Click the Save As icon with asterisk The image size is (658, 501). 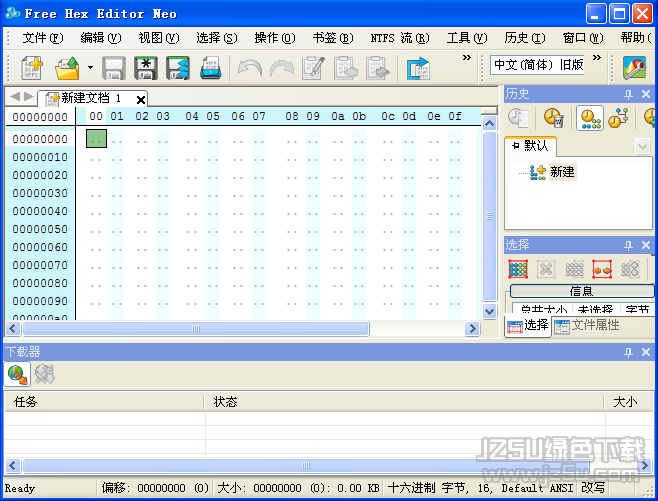click(146, 68)
